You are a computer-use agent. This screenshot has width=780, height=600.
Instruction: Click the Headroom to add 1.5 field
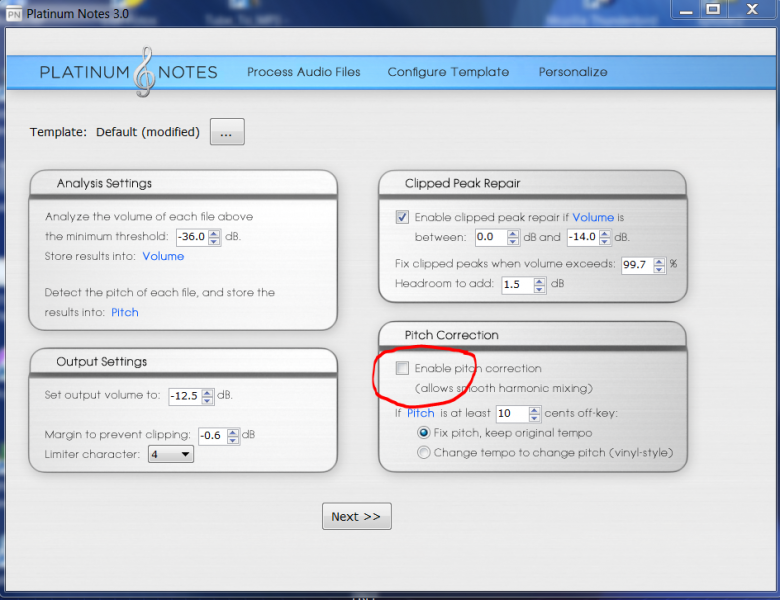click(x=517, y=285)
